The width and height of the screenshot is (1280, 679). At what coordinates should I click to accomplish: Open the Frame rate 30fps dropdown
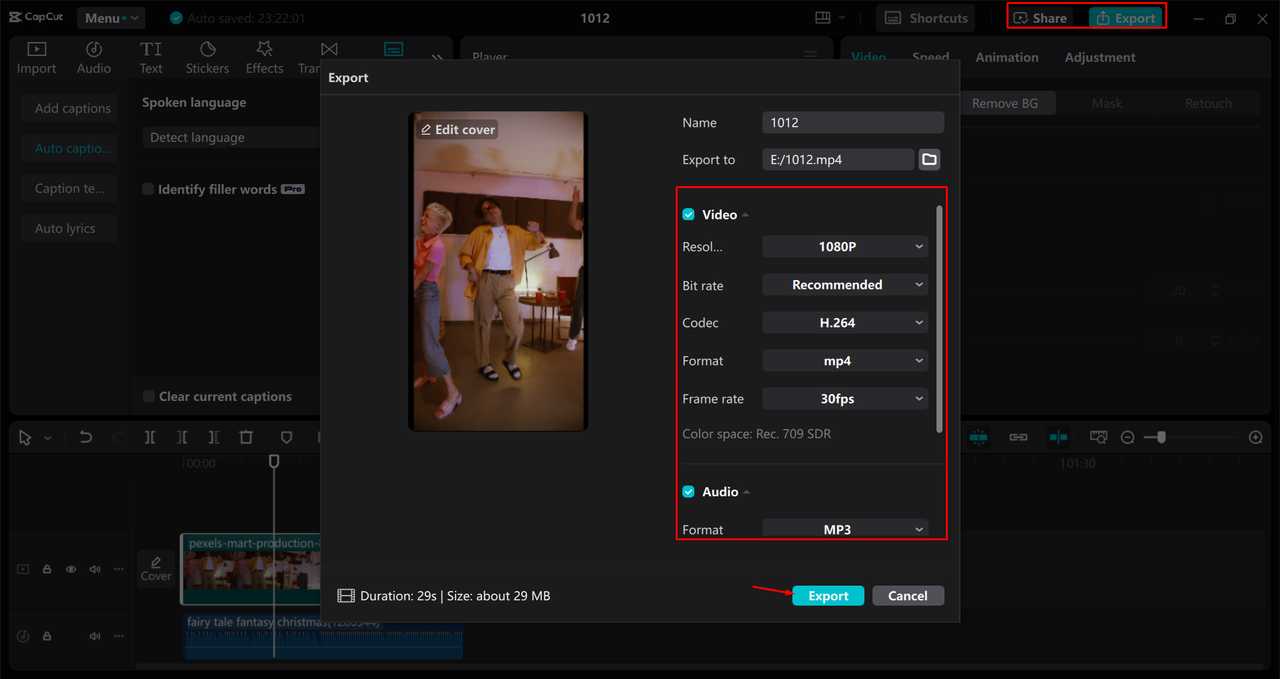pos(845,399)
